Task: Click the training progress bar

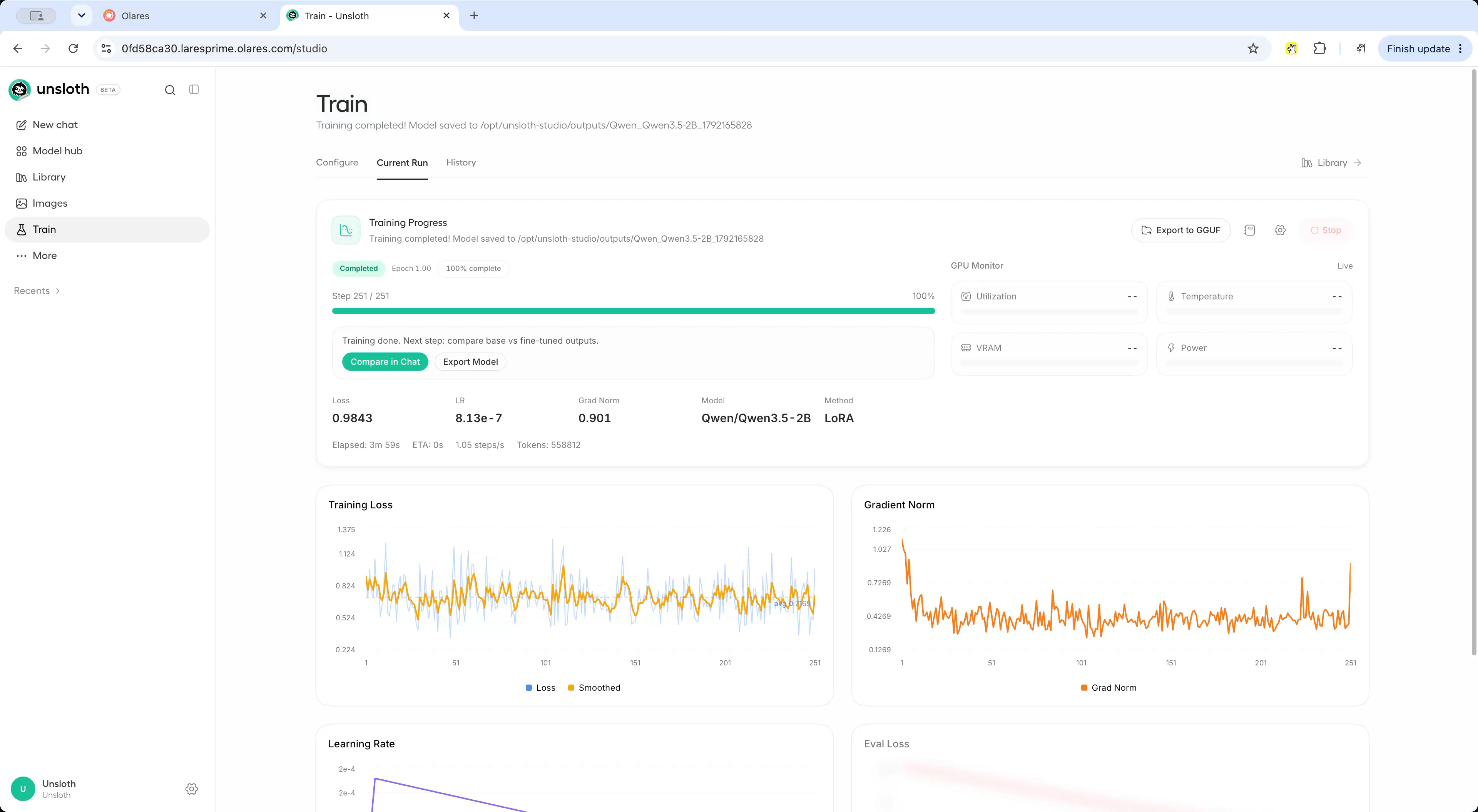Action: [x=634, y=311]
